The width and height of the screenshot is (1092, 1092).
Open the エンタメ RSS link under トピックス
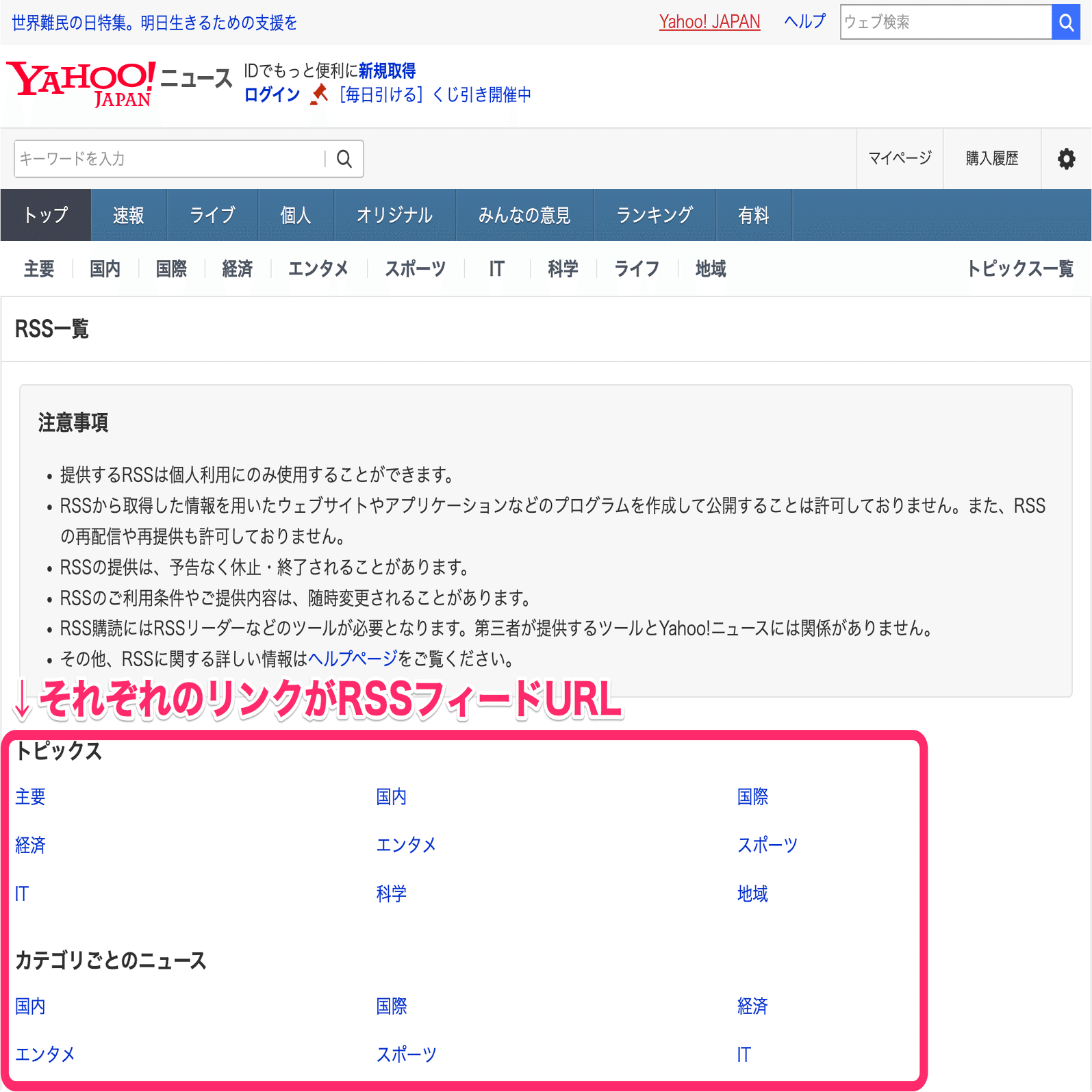[407, 845]
